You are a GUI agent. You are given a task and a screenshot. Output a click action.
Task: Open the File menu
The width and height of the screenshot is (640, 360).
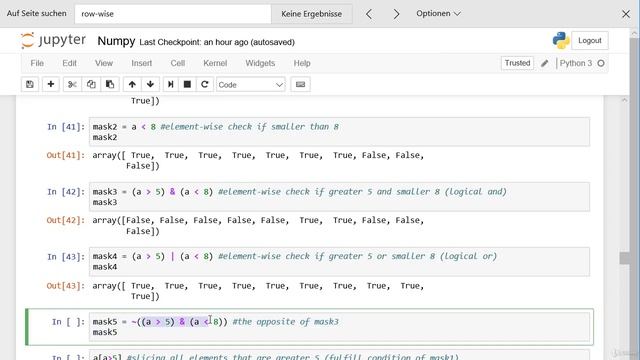(37, 63)
